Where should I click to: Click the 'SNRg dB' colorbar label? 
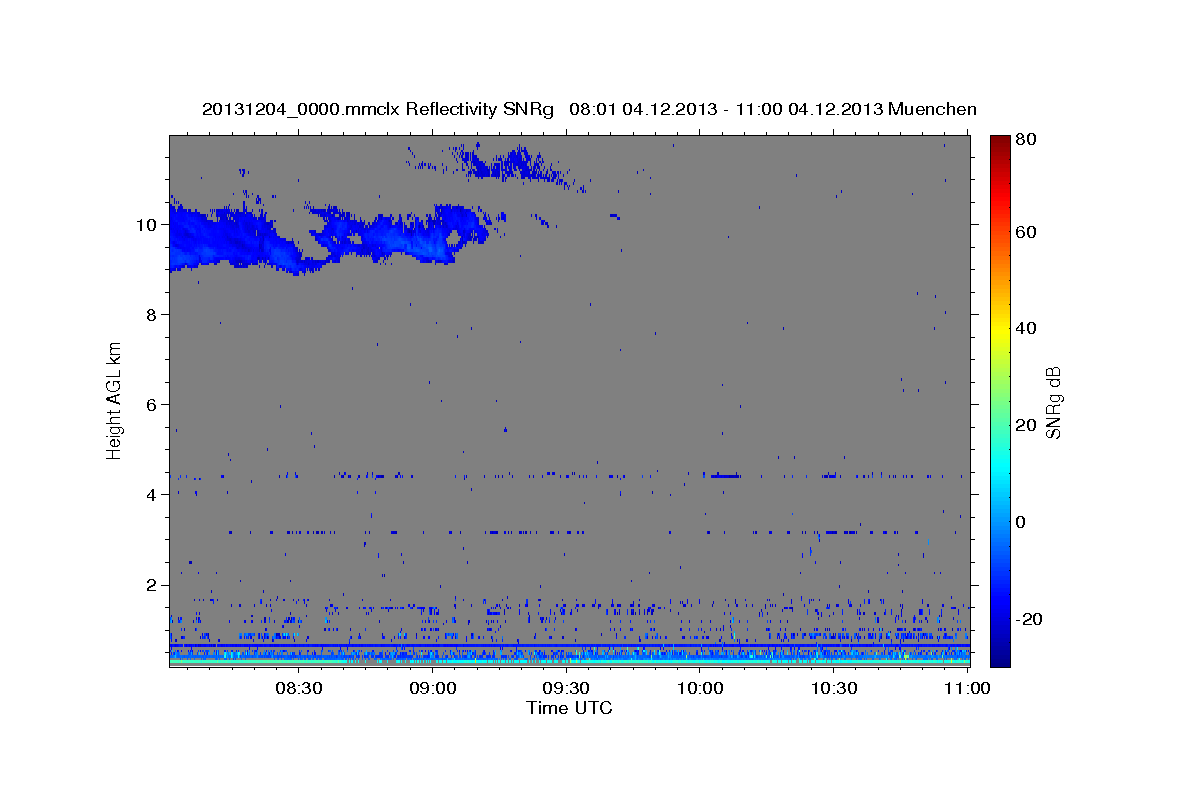tap(1053, 401)
